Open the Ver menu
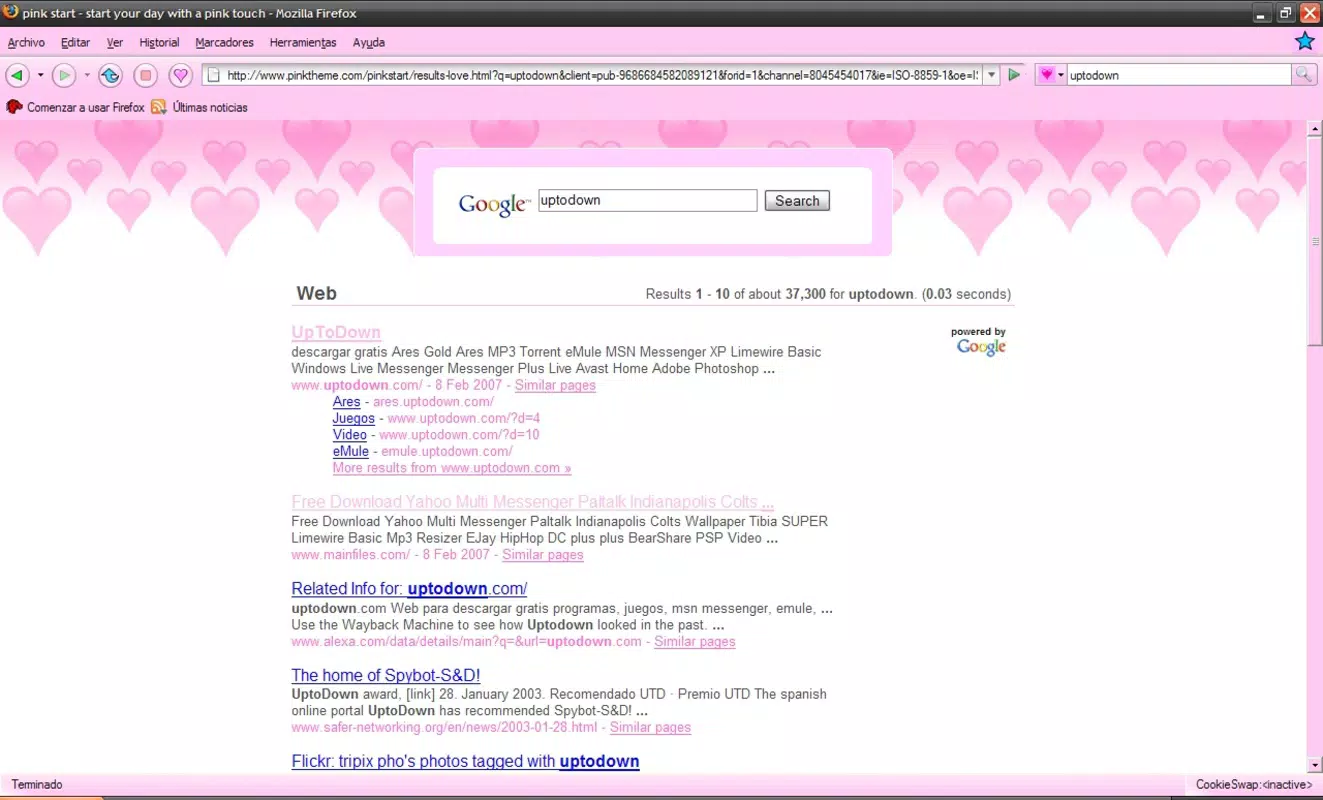 pos(115,42)
